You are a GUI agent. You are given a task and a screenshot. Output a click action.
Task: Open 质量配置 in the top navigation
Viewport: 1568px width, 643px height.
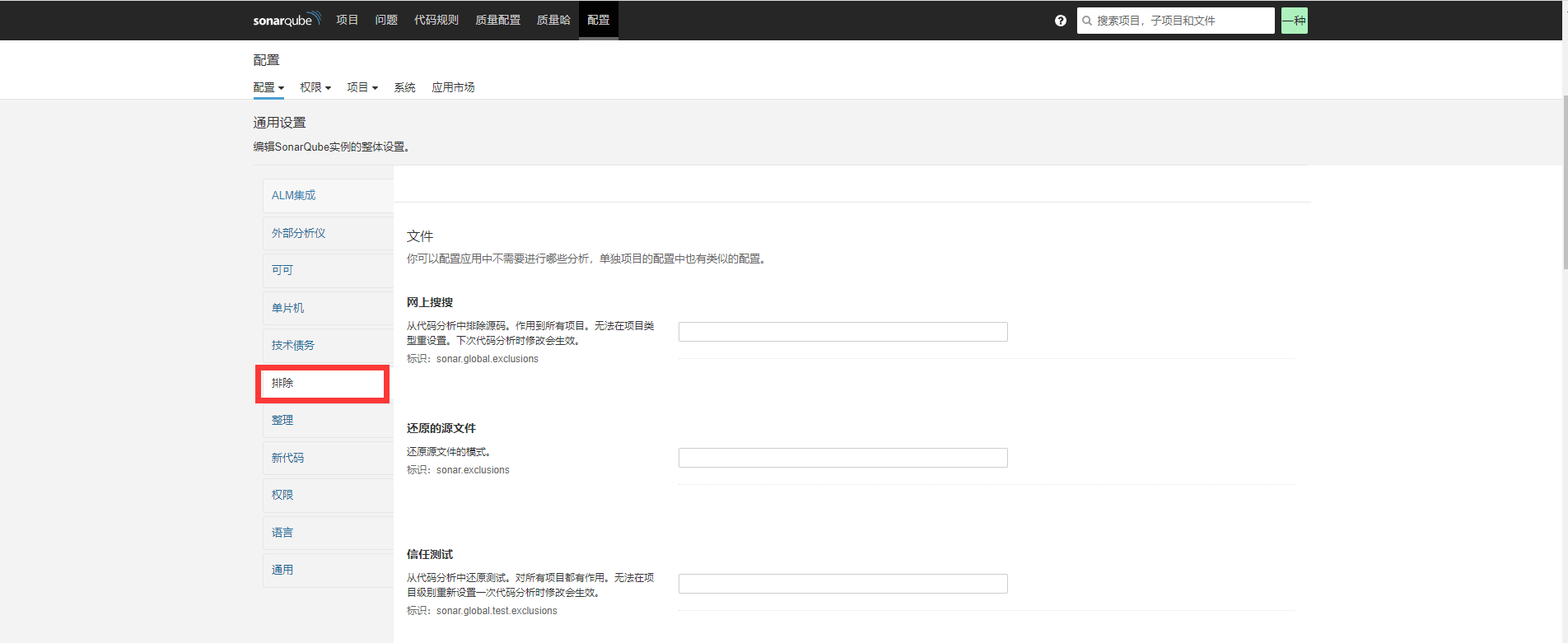(x=497, y=20)
